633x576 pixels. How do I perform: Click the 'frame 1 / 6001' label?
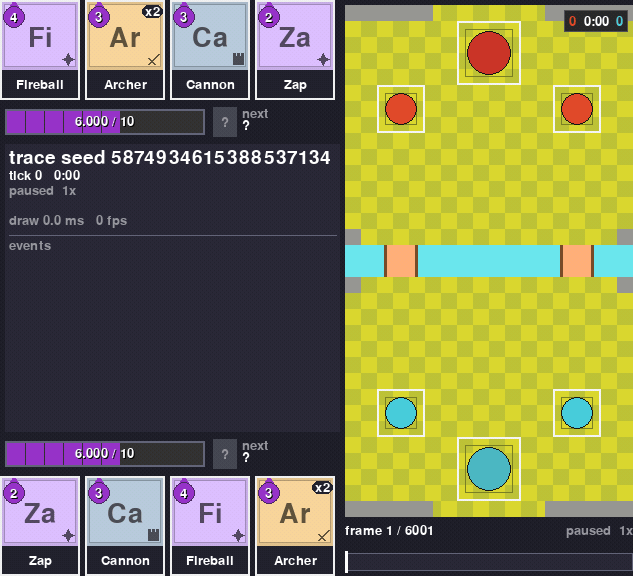tap(389, 530)
